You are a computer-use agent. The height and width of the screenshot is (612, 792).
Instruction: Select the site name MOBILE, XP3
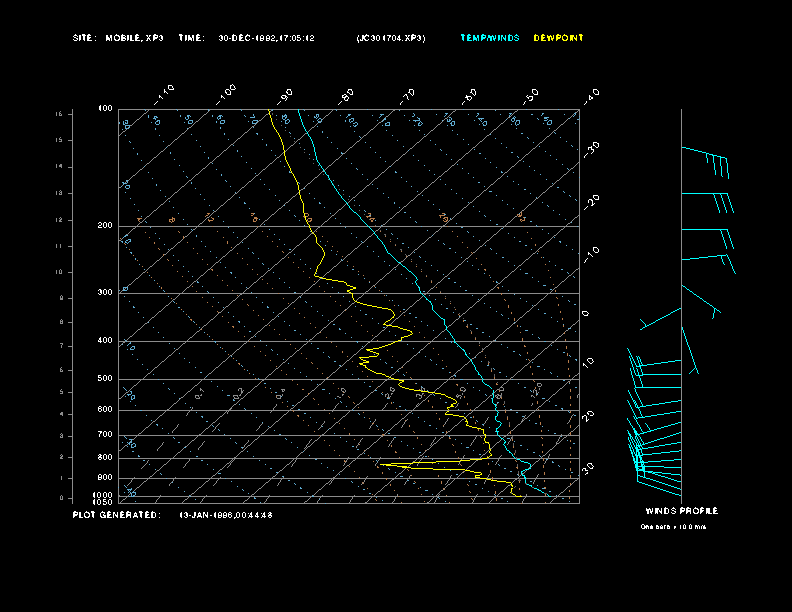coord(134,38)
